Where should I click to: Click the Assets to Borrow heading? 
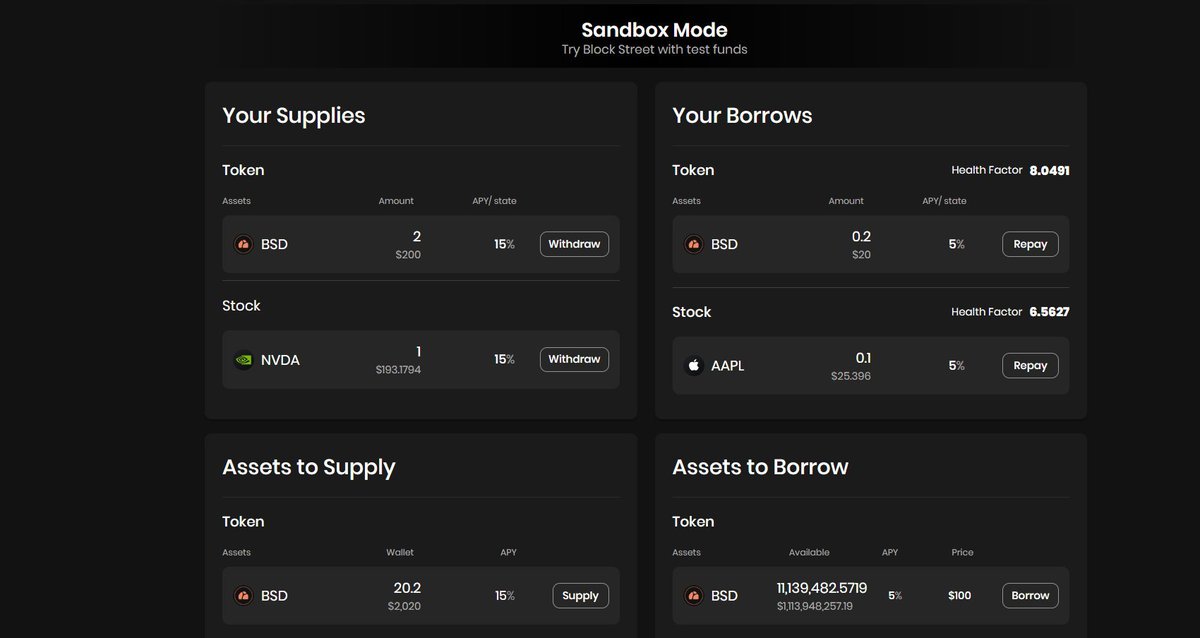click(760, 467)
